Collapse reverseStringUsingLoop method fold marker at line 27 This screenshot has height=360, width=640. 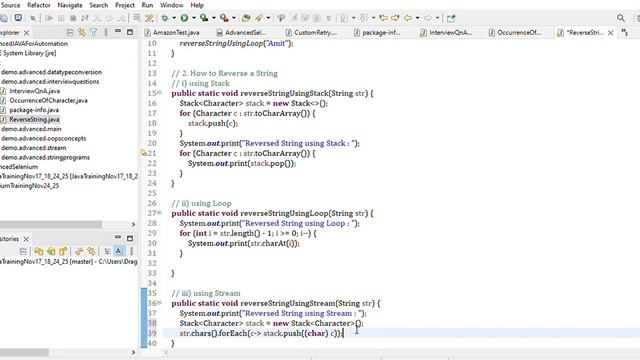coord(160,213)
